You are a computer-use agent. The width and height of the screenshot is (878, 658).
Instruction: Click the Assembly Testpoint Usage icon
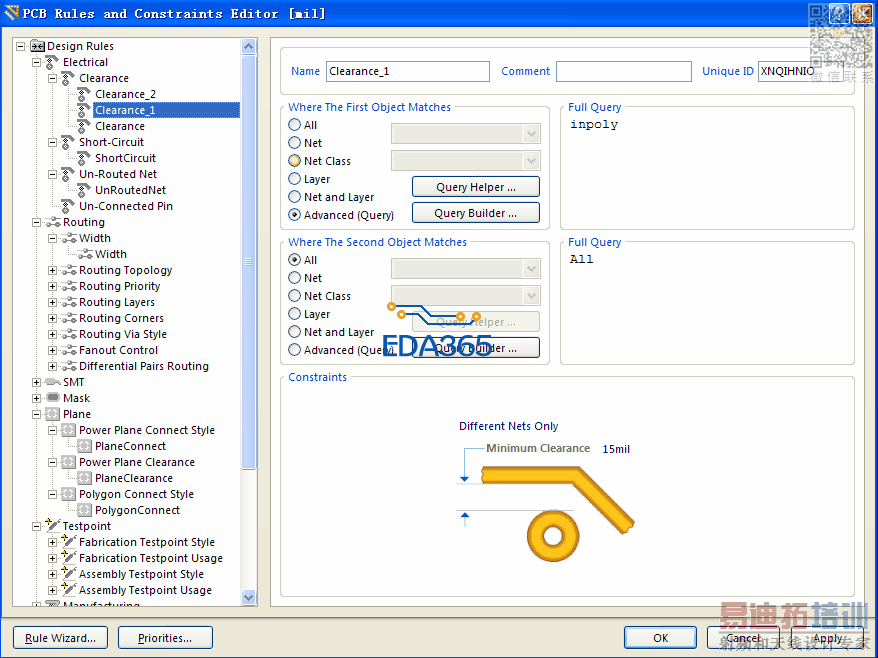pos(69,590)
